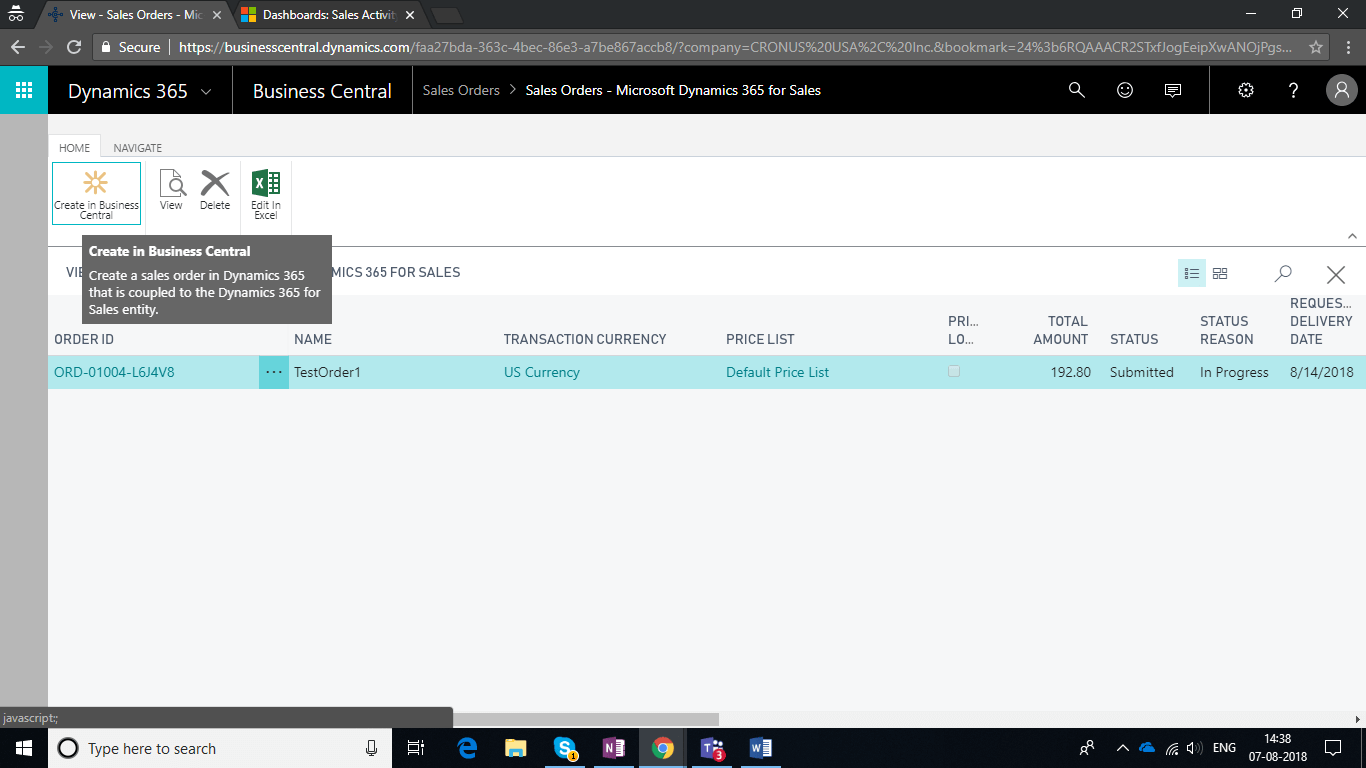Expand the Dynamics 365 dropdown chevron
The width and height of the screenshot is (1366, 768).
206,91
